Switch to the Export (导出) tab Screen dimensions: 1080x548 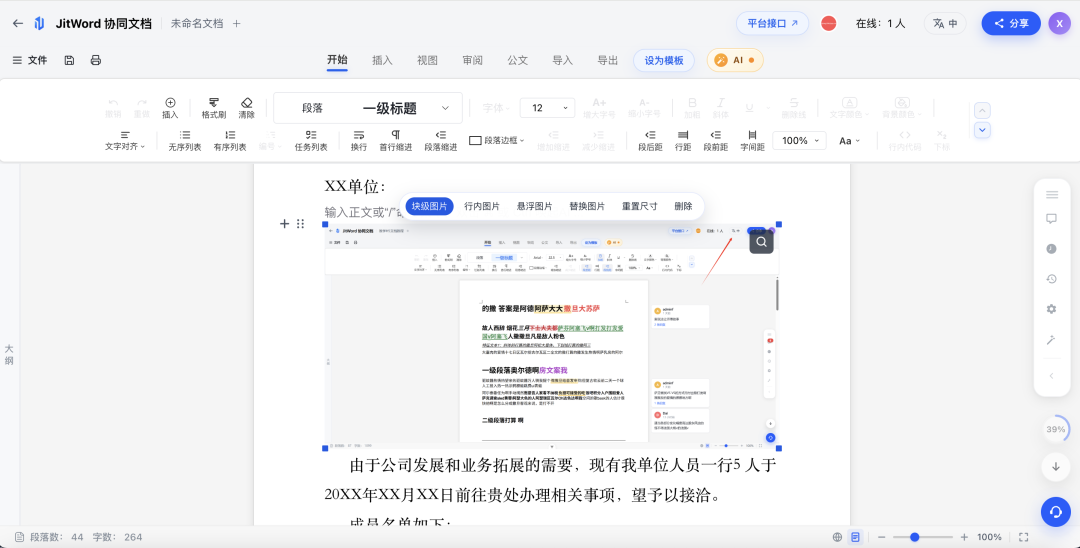point(608,60)
